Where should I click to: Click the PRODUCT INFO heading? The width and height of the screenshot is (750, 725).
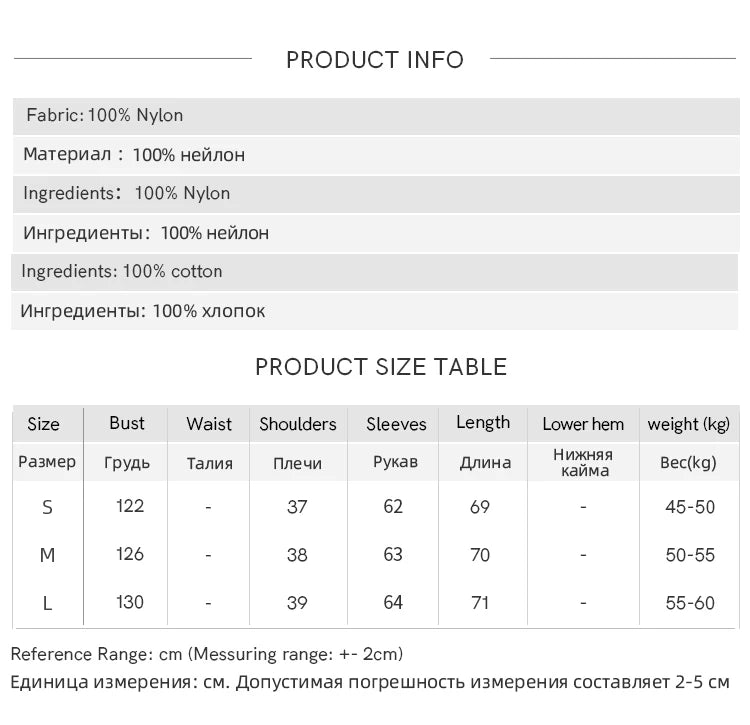(x=375, y=60)
